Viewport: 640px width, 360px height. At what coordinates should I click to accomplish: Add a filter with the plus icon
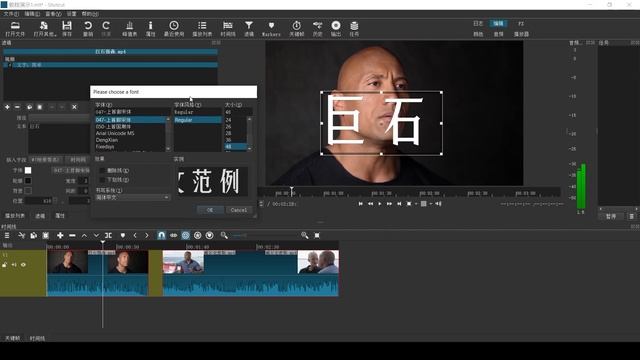[x=7, y=107]
